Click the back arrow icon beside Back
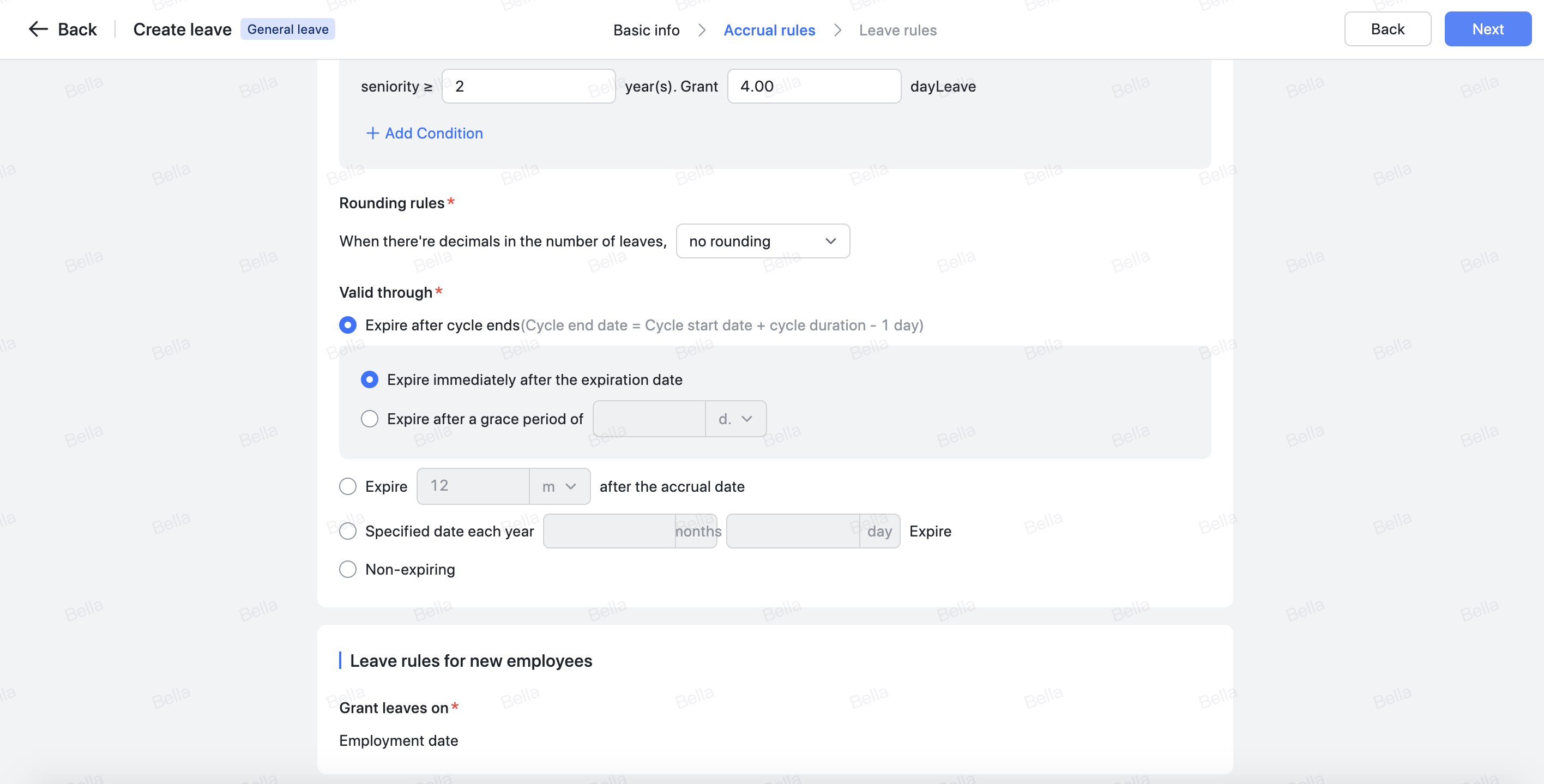1544x784 pixels. click(37, 29)
